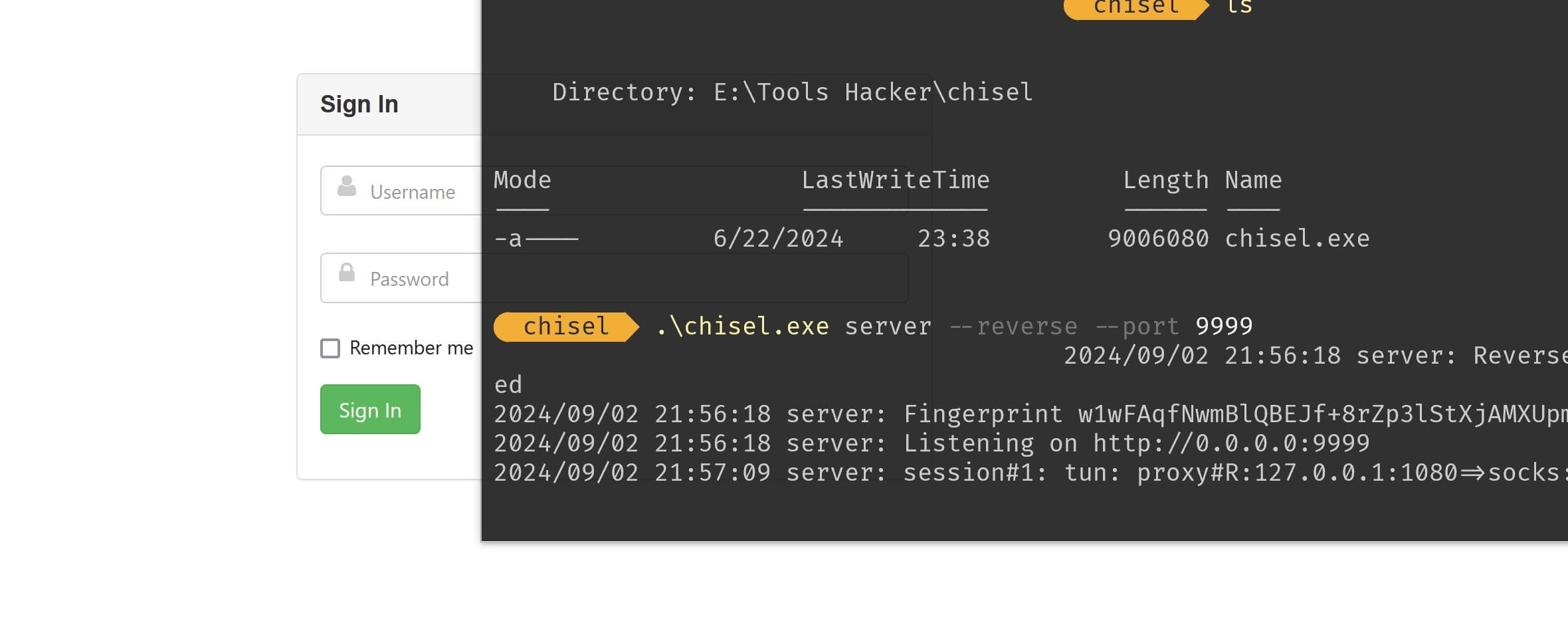The width and height of the screenshot is (1568, 625).
Task: Click the Name column header
Action: [1253, 180]
